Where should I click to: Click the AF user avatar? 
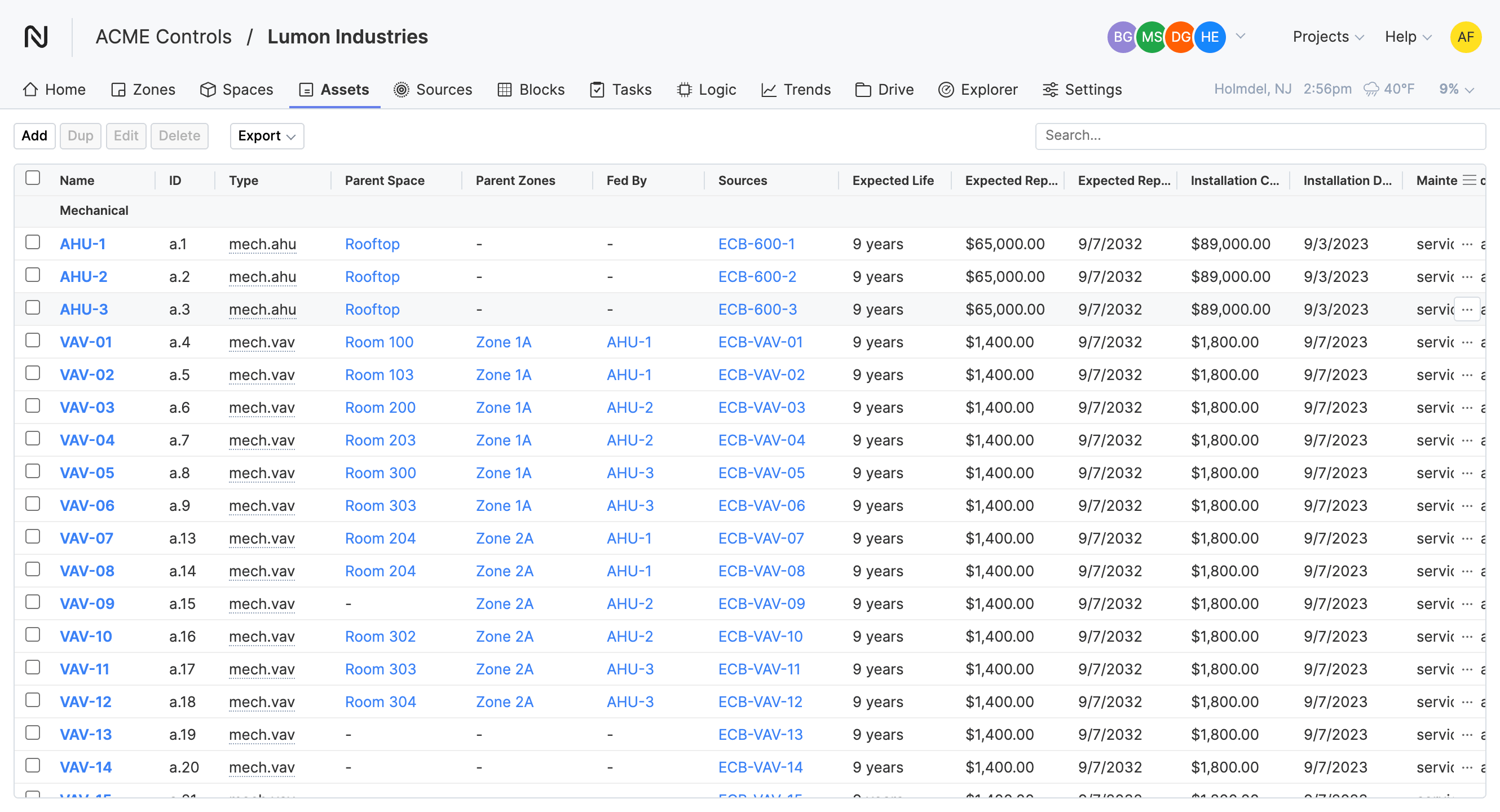tap(1465, 37)
